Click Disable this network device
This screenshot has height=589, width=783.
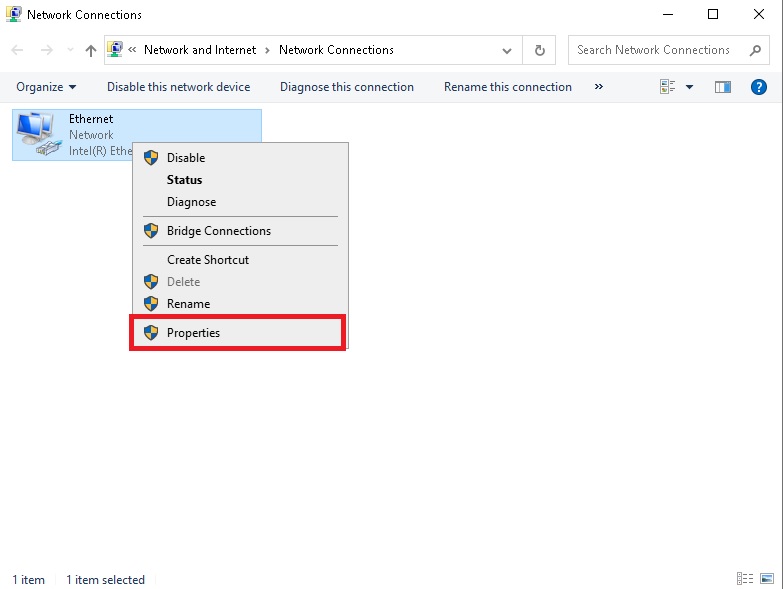click(178, 87)
